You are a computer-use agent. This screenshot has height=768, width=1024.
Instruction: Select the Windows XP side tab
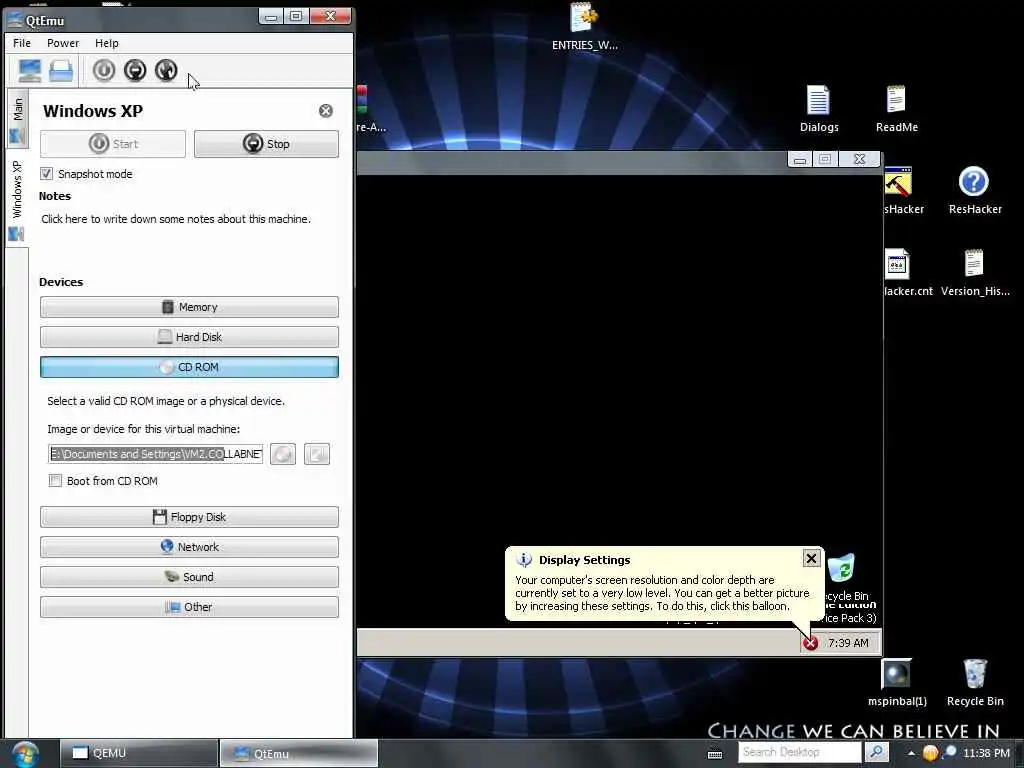click(x=18, y=199)
